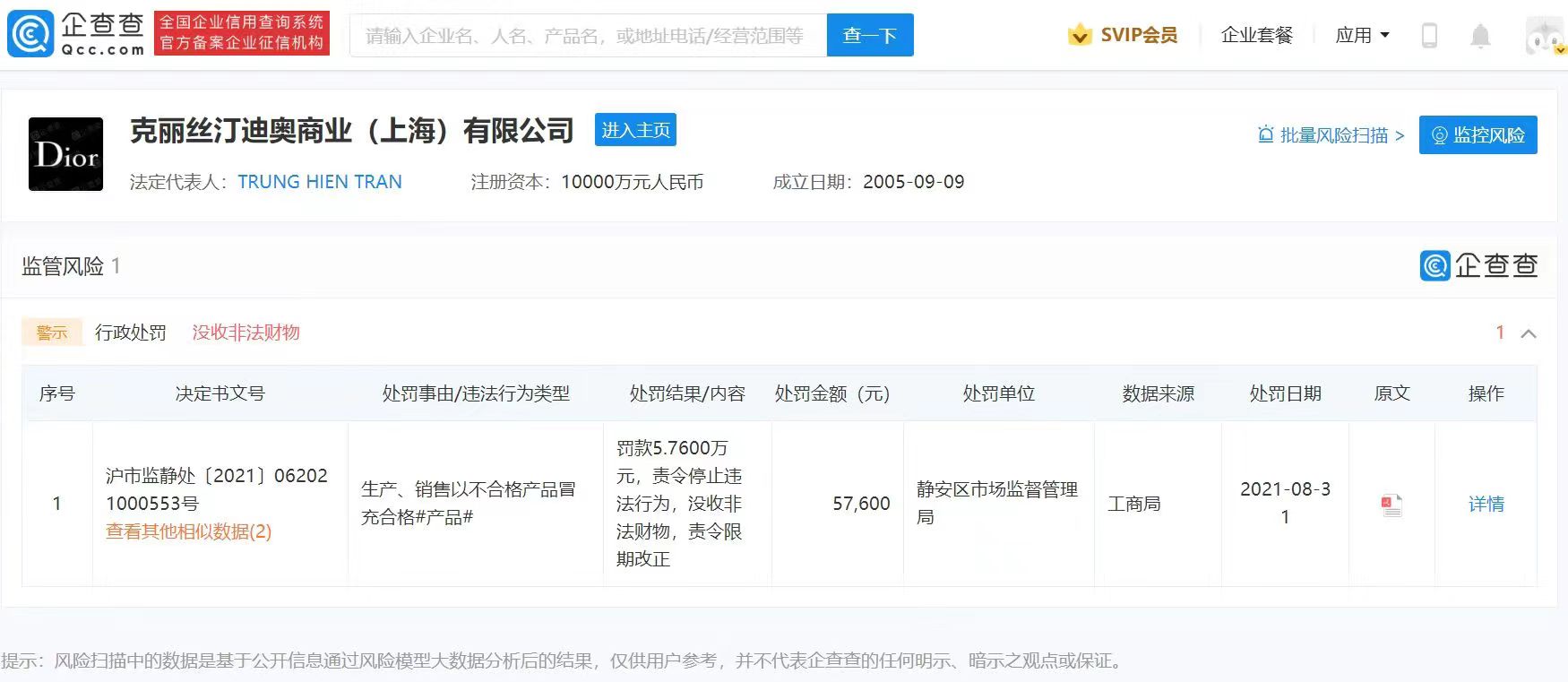The height and width of the screenshot is (682, 1568).
Task: Click the 处罚单位 column header
Action: click(999, 393)
